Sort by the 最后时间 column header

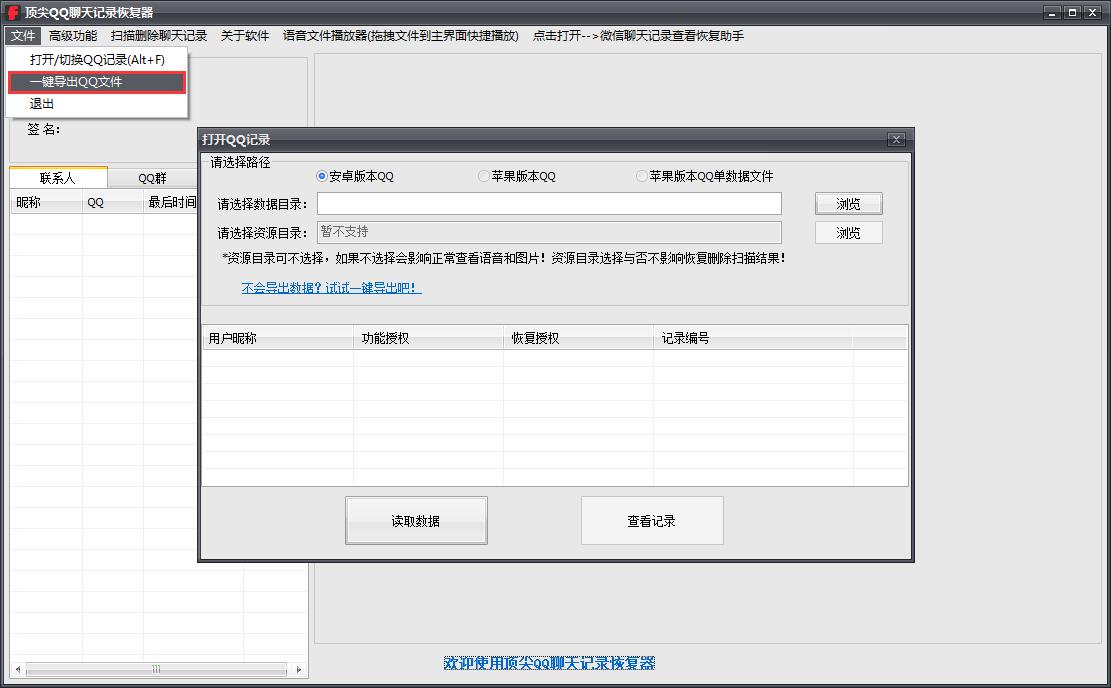(171, 202)
